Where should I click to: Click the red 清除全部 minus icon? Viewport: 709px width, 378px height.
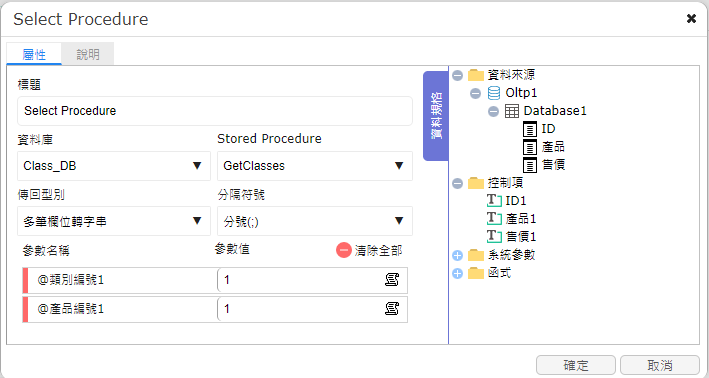pos(344,250)
